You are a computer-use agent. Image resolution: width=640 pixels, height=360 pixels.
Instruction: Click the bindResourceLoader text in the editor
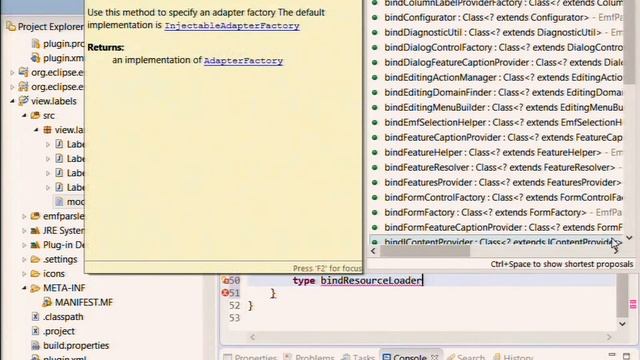point(371,280)
